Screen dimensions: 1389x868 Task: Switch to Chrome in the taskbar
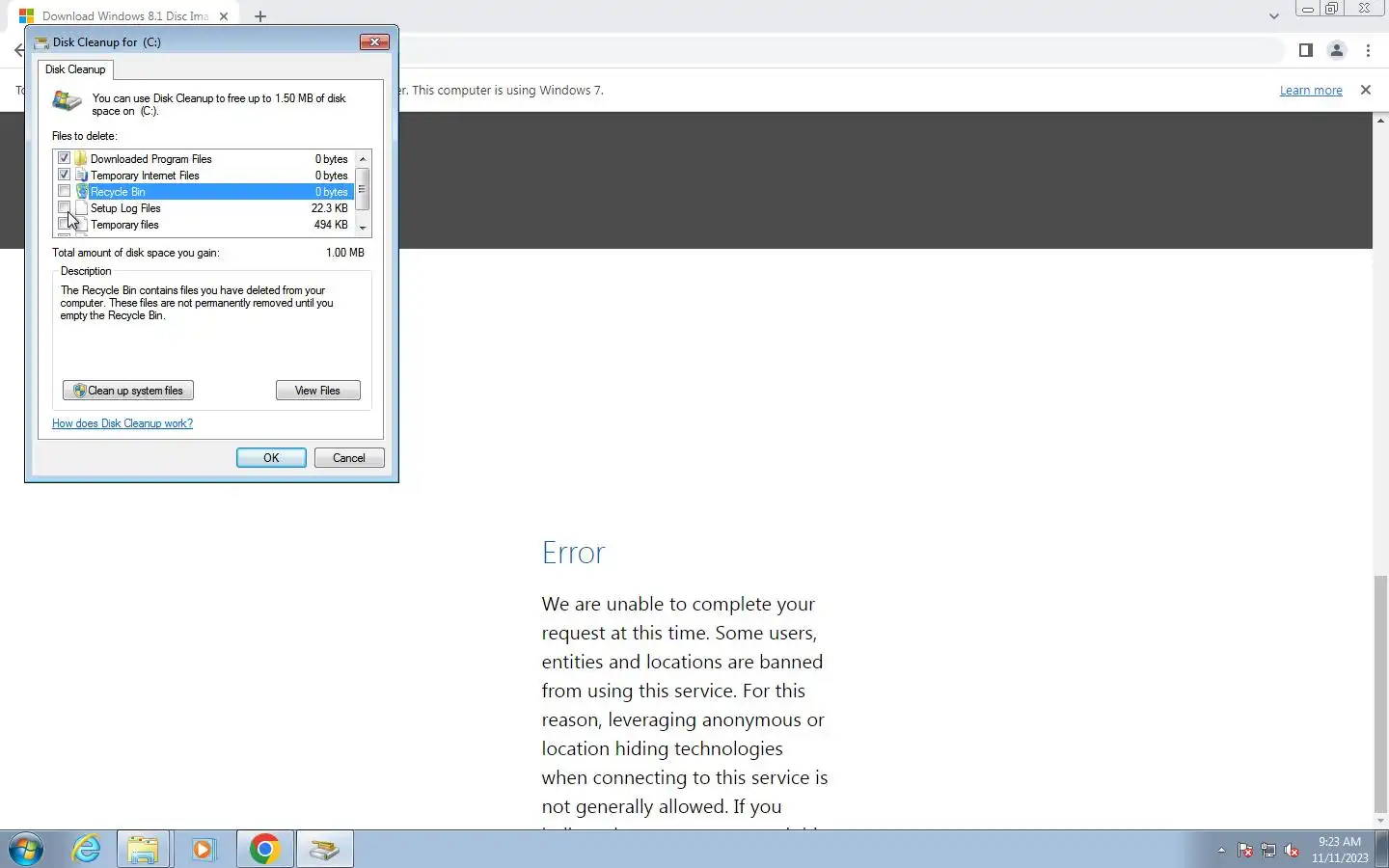[x=264, y=850]
